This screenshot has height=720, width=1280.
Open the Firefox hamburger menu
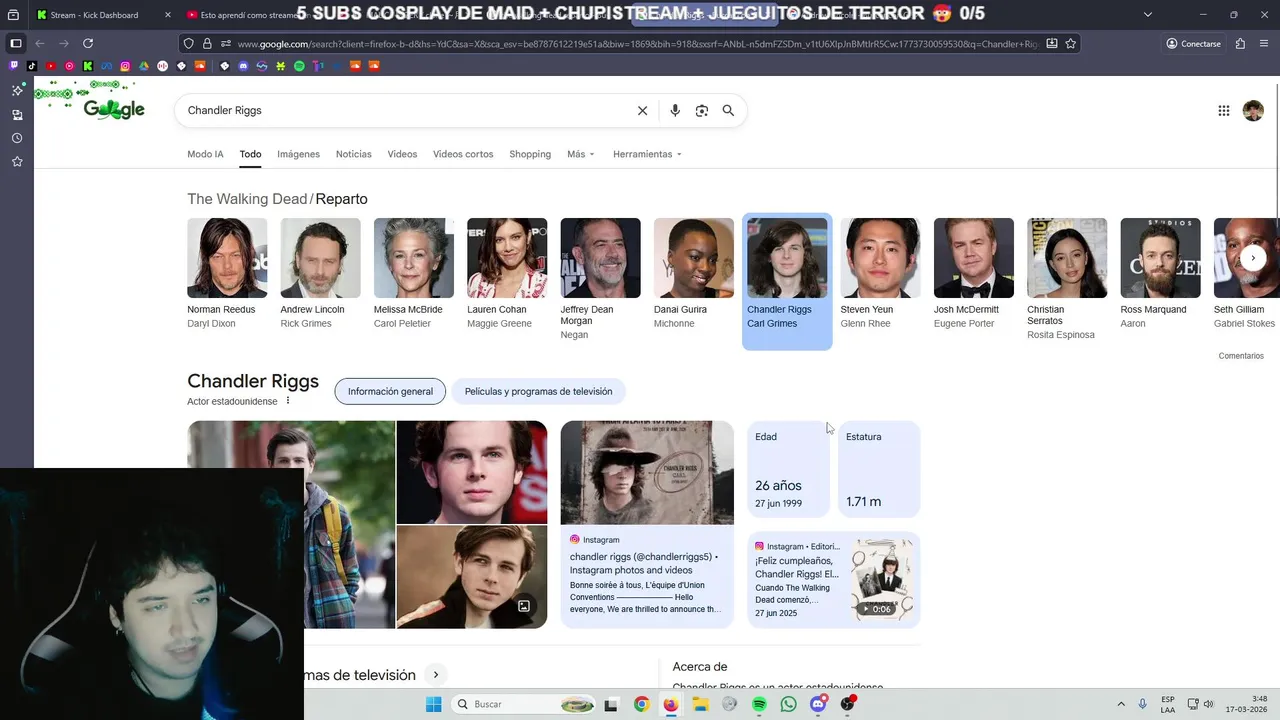[1265, 44]
